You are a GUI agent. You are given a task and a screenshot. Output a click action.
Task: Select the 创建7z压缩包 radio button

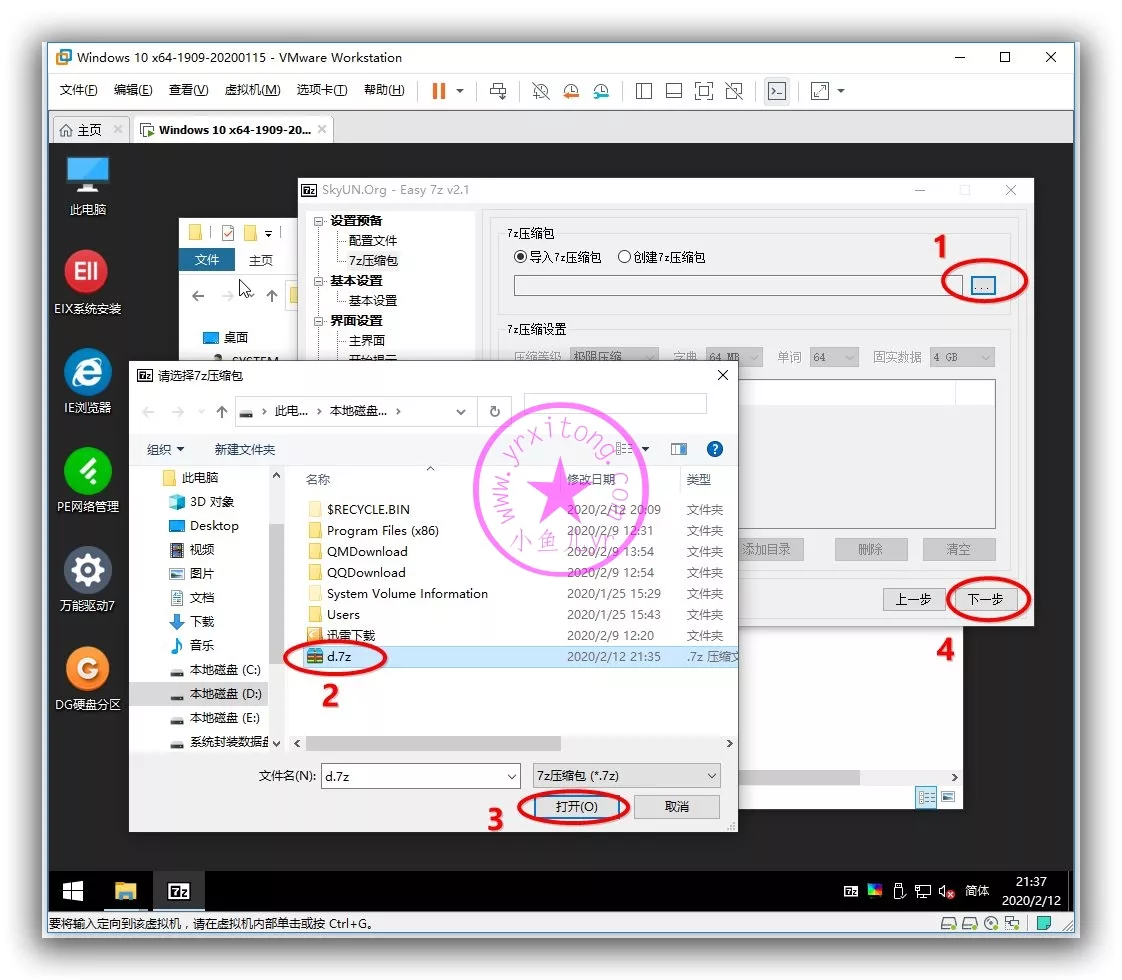click(x=624, y=257)
